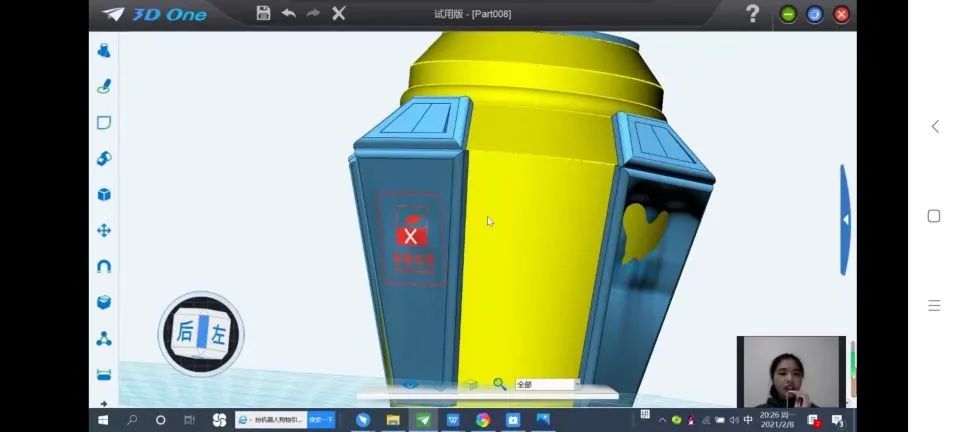The height and width of the screenshot is (432, 960).
Task: Select the measure distance tool
Action: click(x=104, y=374)
